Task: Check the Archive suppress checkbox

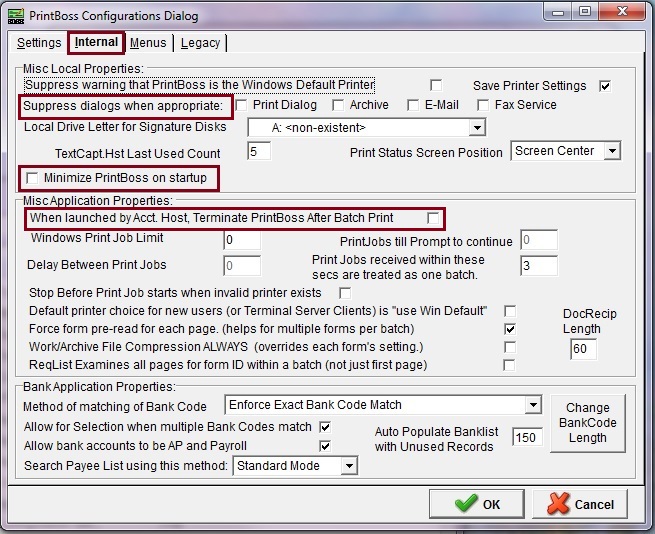Action: (338, 105)
